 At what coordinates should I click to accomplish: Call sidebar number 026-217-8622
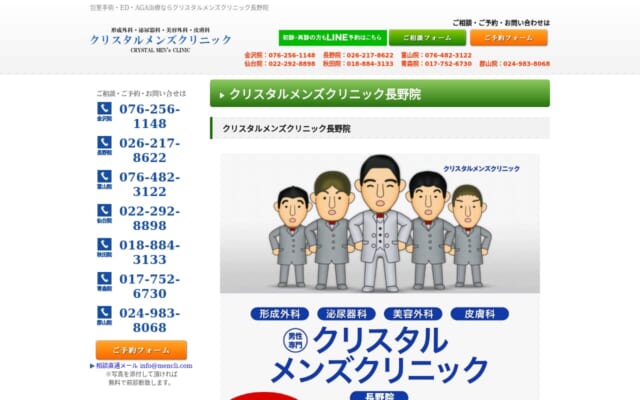click(x=150, y=150)
